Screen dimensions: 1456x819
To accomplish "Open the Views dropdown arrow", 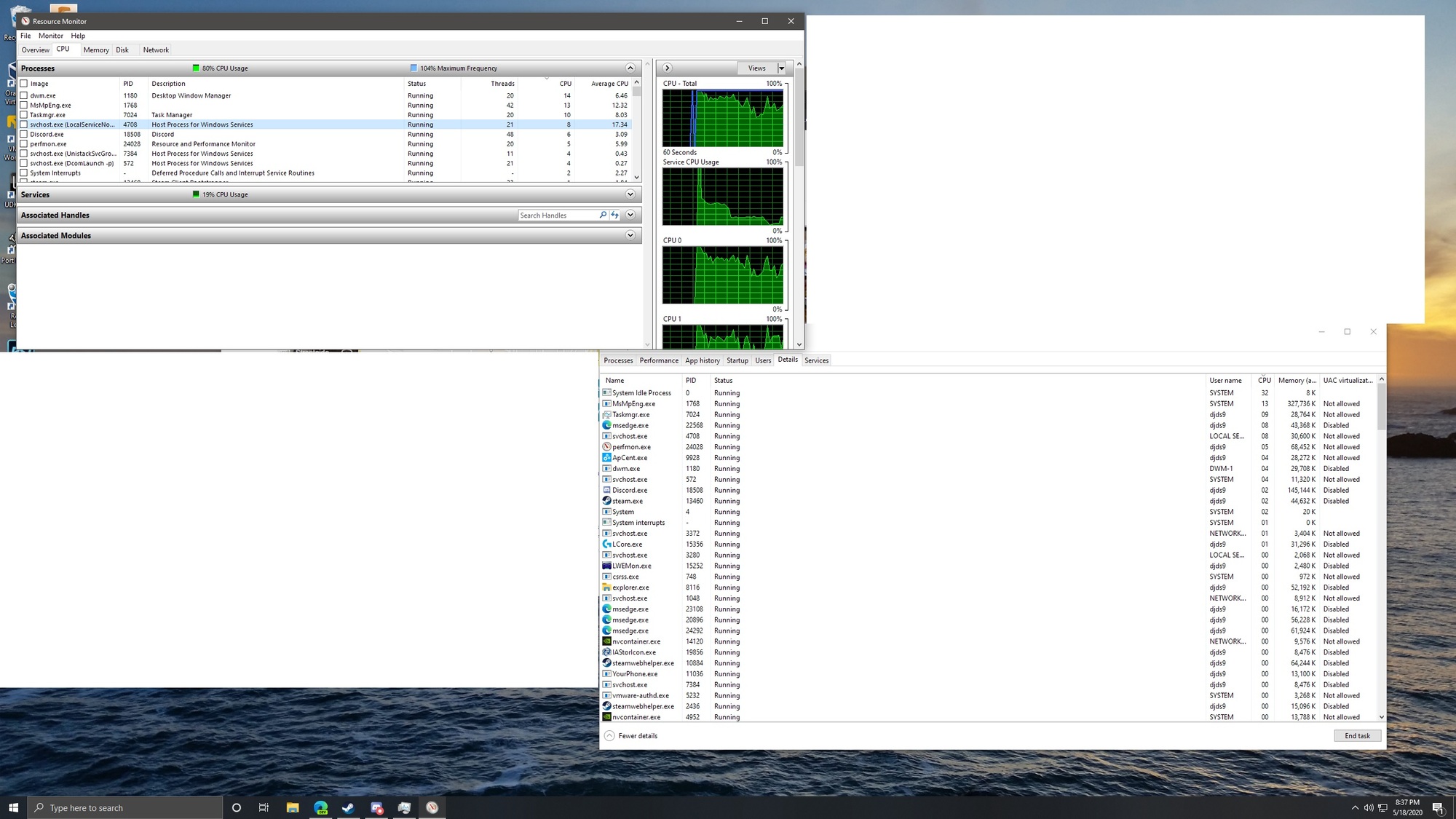I will click(x=782, y=68).
